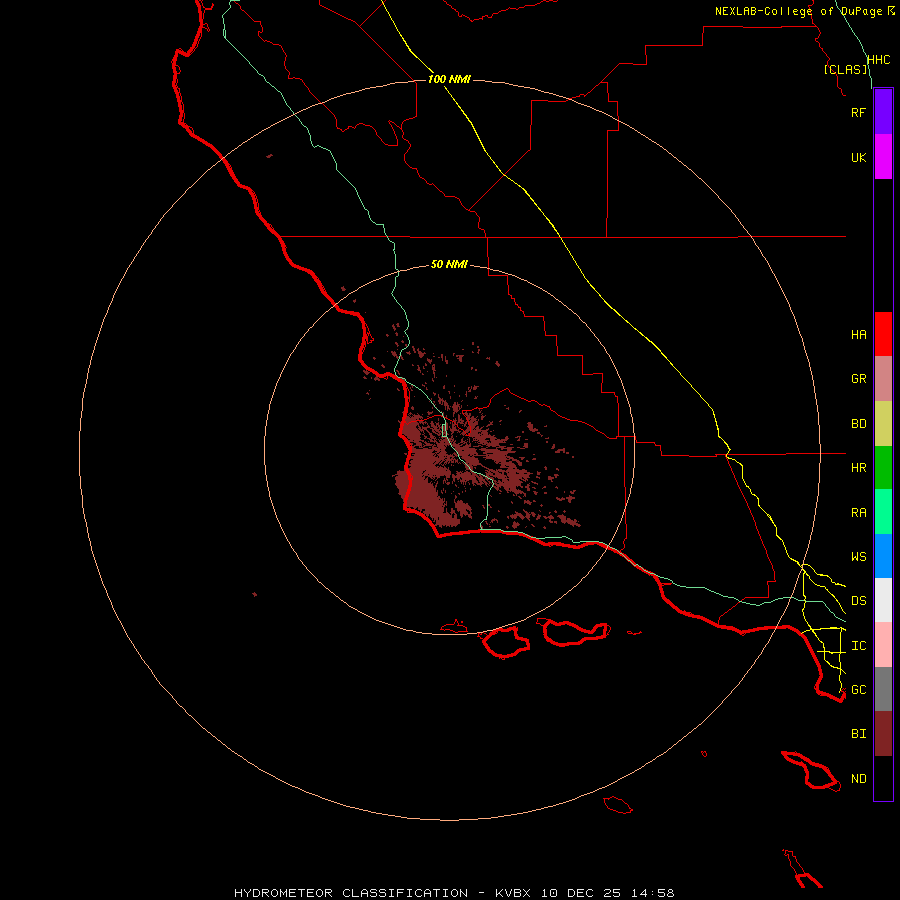Click the BI legend label
900x900 pixels.
(x=859, y=734)
